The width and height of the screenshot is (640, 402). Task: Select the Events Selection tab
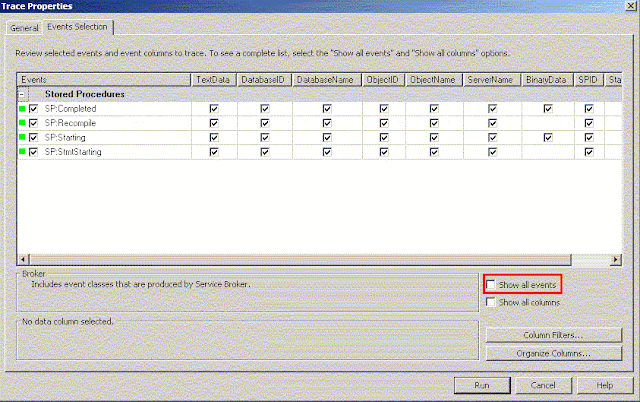(77, 27)
